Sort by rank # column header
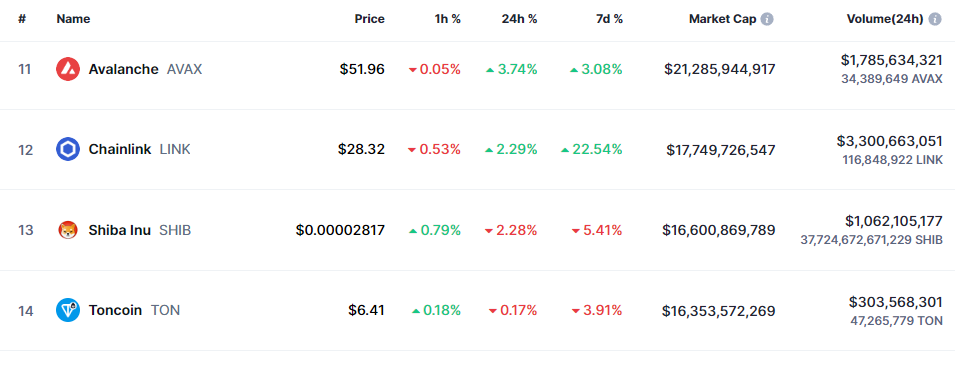This screenshot has width=955, height=369. [x=22, y=19]
